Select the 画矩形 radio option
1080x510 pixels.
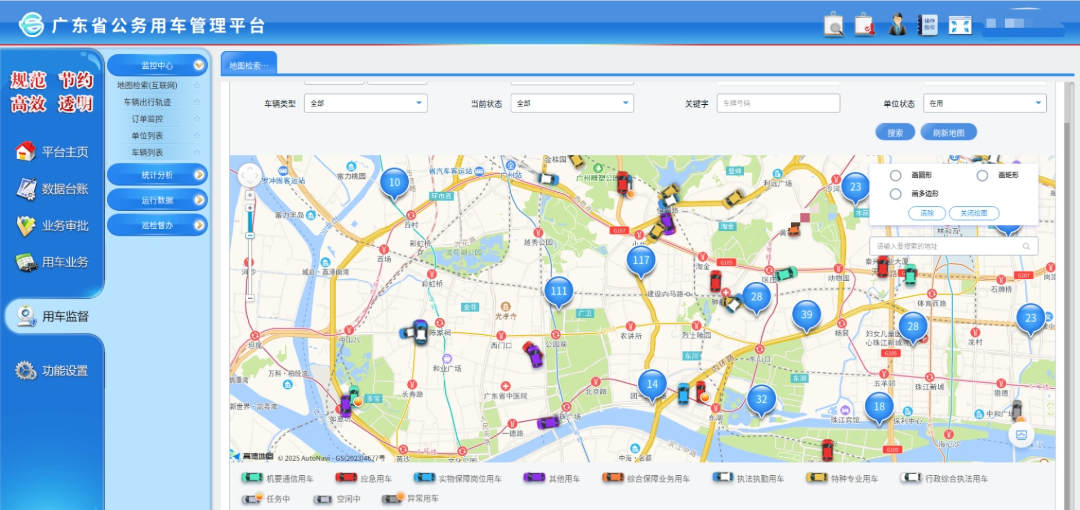click(982, 176)
